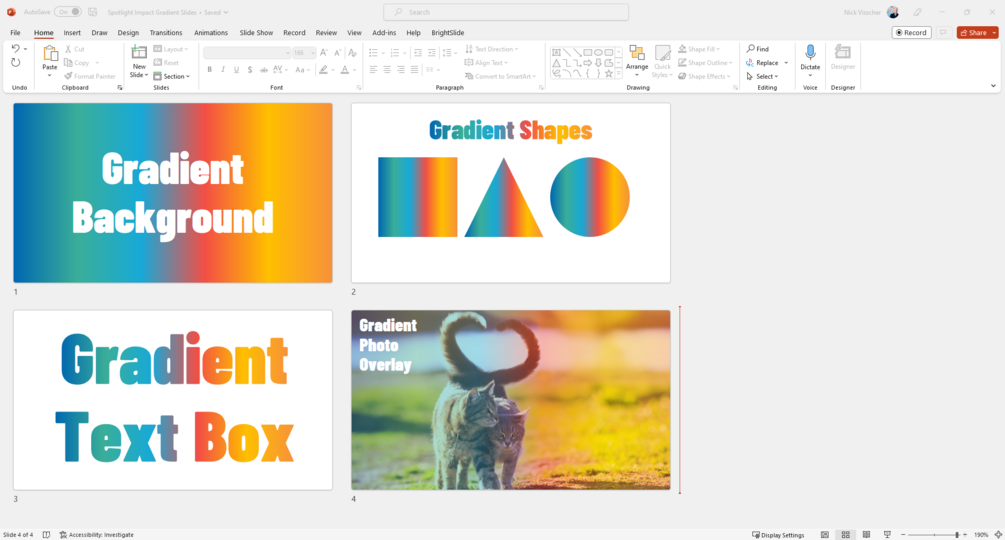
Task: Toggle Underline formatting
Action: click(237, 70)
